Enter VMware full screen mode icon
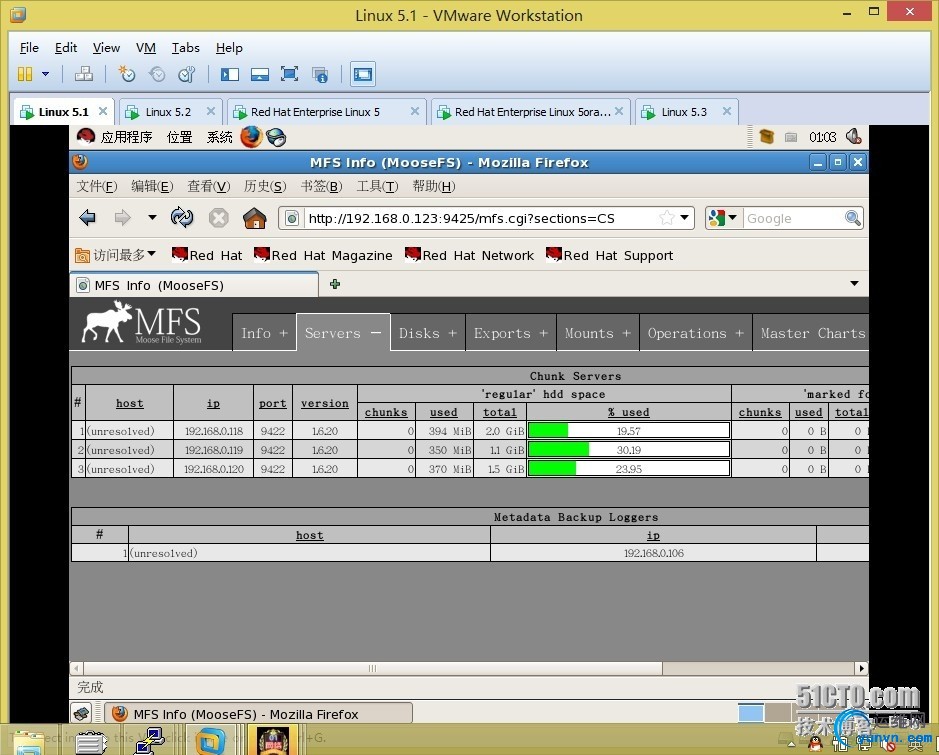939x755 pixels. pos(289,74)
